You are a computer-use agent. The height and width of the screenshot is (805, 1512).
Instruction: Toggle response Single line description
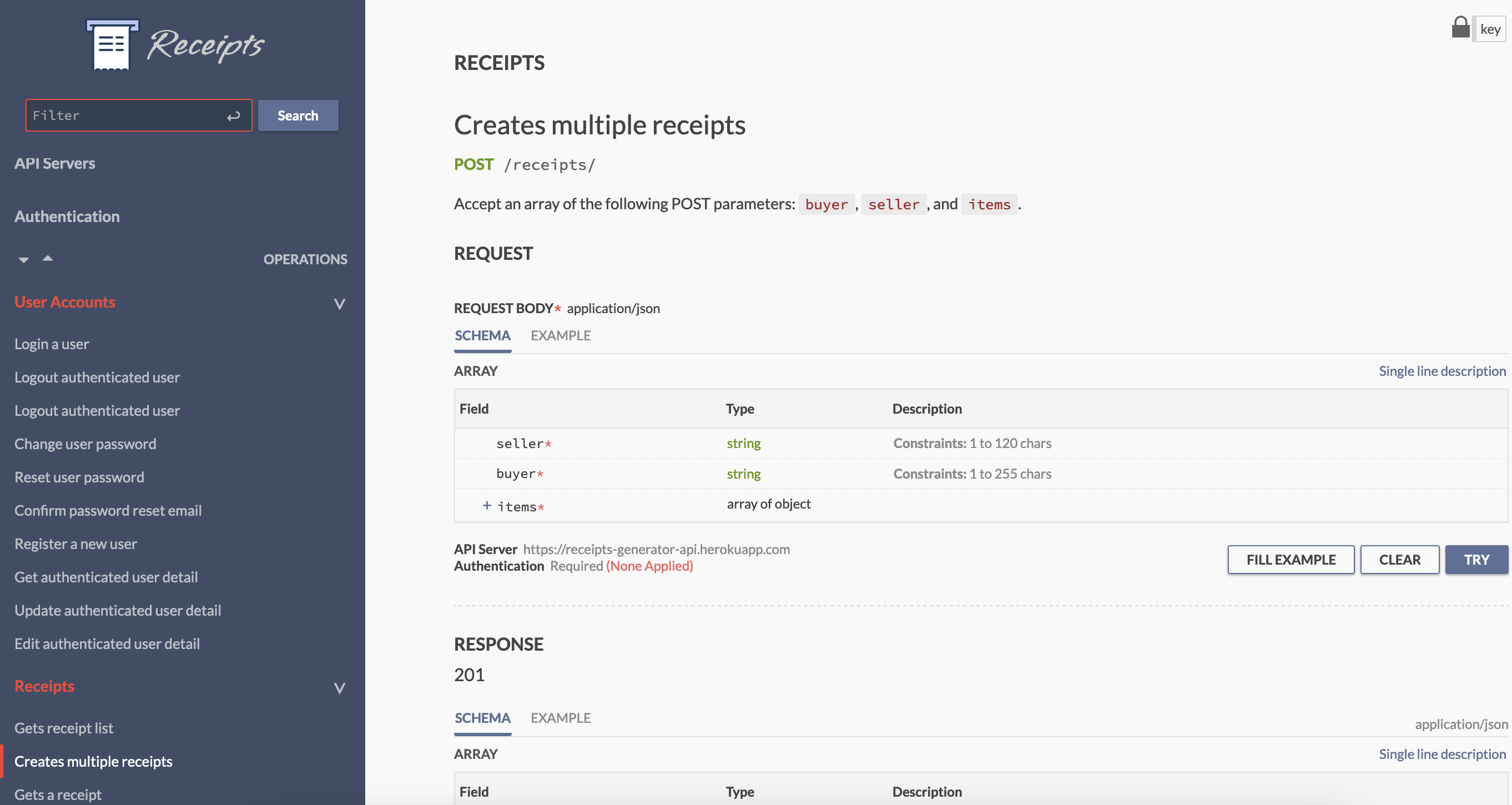(x=1442, y=754)
